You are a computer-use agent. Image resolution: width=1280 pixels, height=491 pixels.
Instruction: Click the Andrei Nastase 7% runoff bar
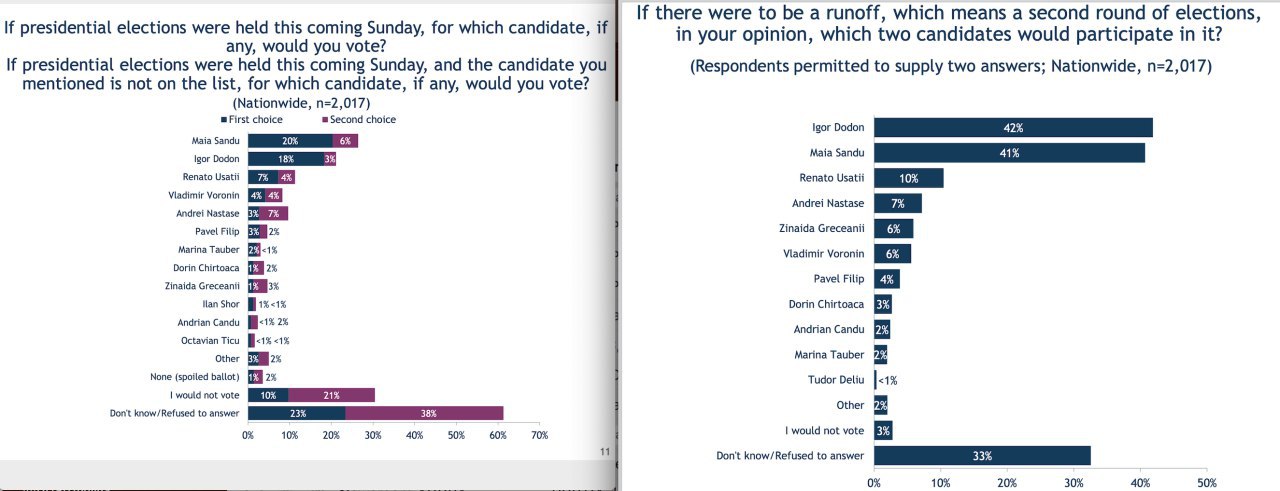pyautogui.click(x=897, y=203)
